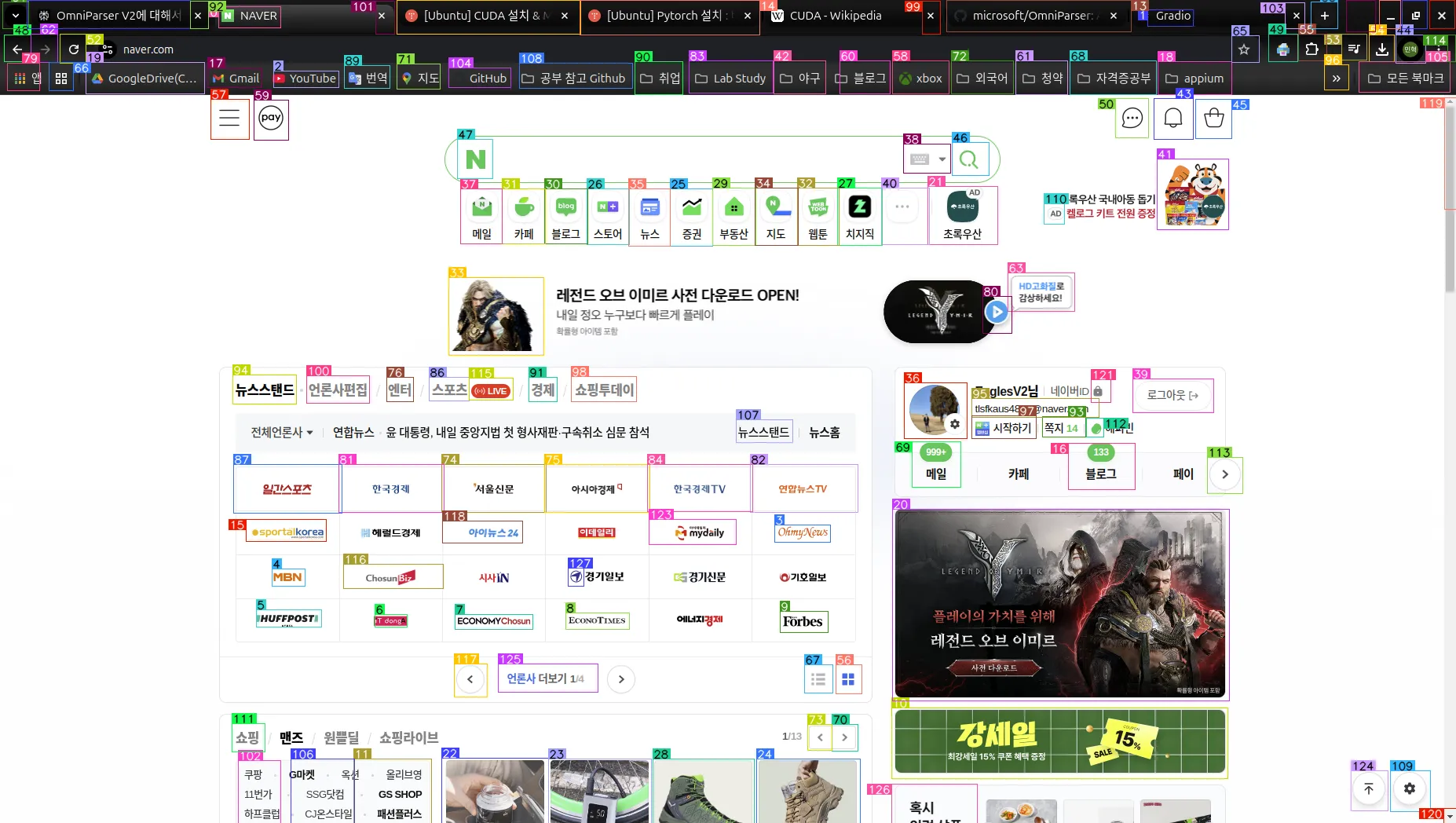This screenshot has width=1456, height=823.
Task: Click the 시작하기 button in profile
Action: (1004, 428)
